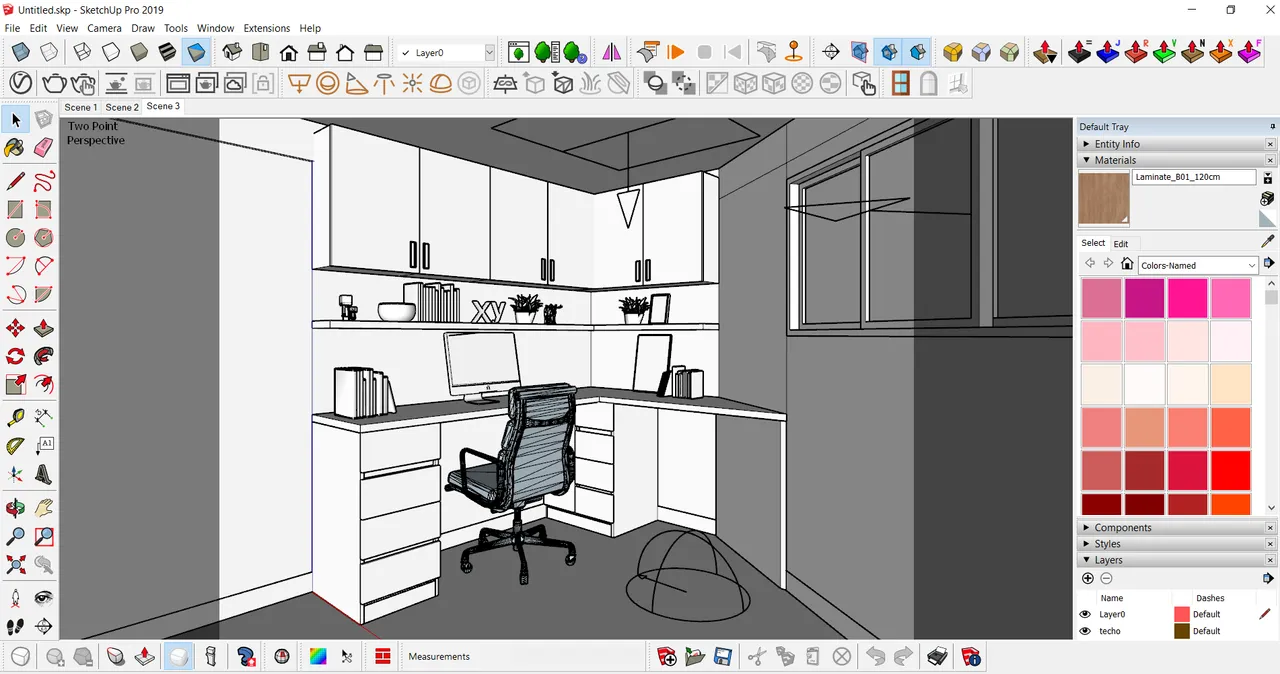1280x674 pixels.
Task: Pick the Protractor tool
Action: pyautogui.click(x=15, y=446)
